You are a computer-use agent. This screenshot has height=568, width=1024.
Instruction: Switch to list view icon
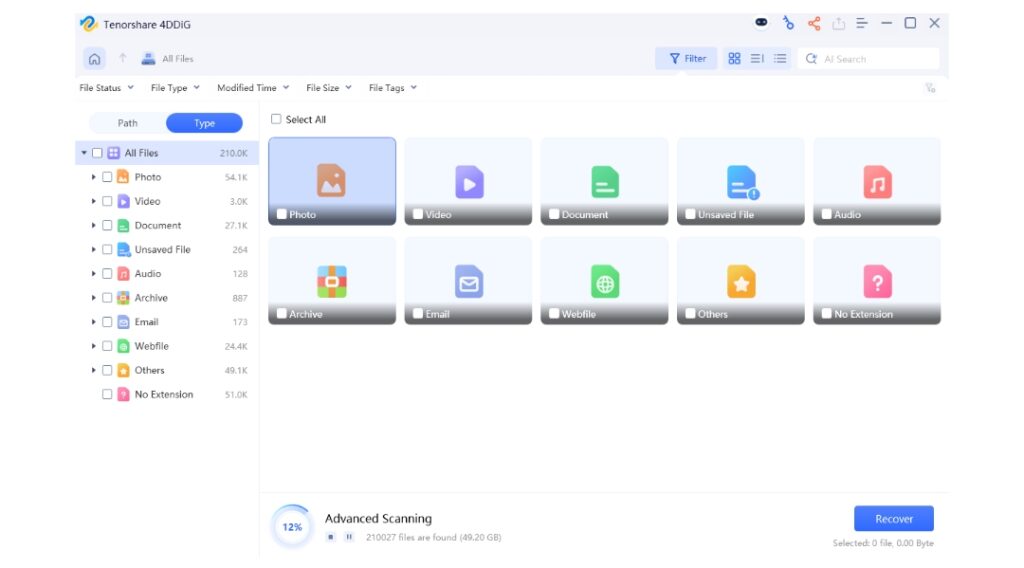click(x=780, y=59)
